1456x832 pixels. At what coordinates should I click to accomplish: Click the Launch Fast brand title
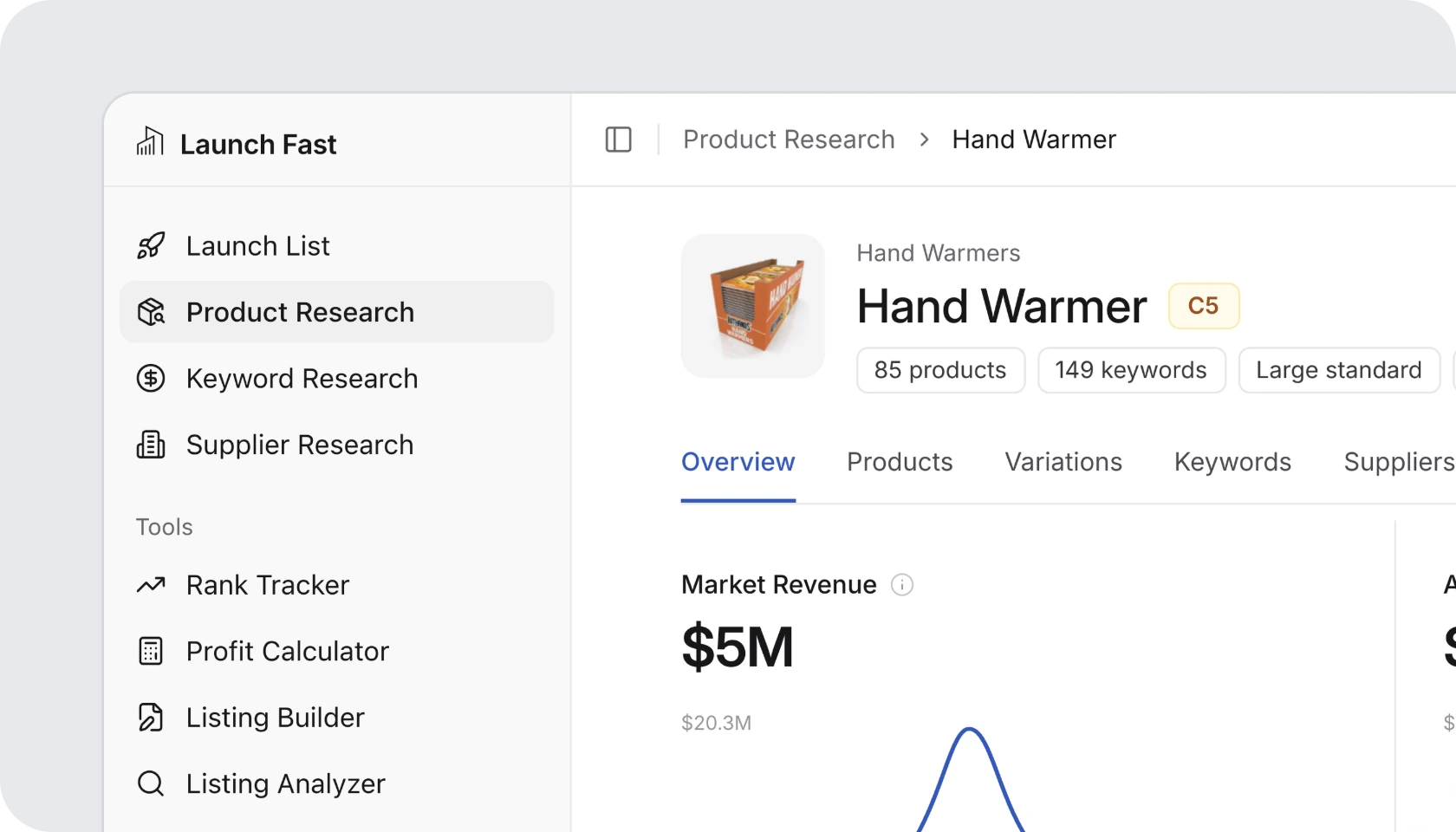[258, 144]
